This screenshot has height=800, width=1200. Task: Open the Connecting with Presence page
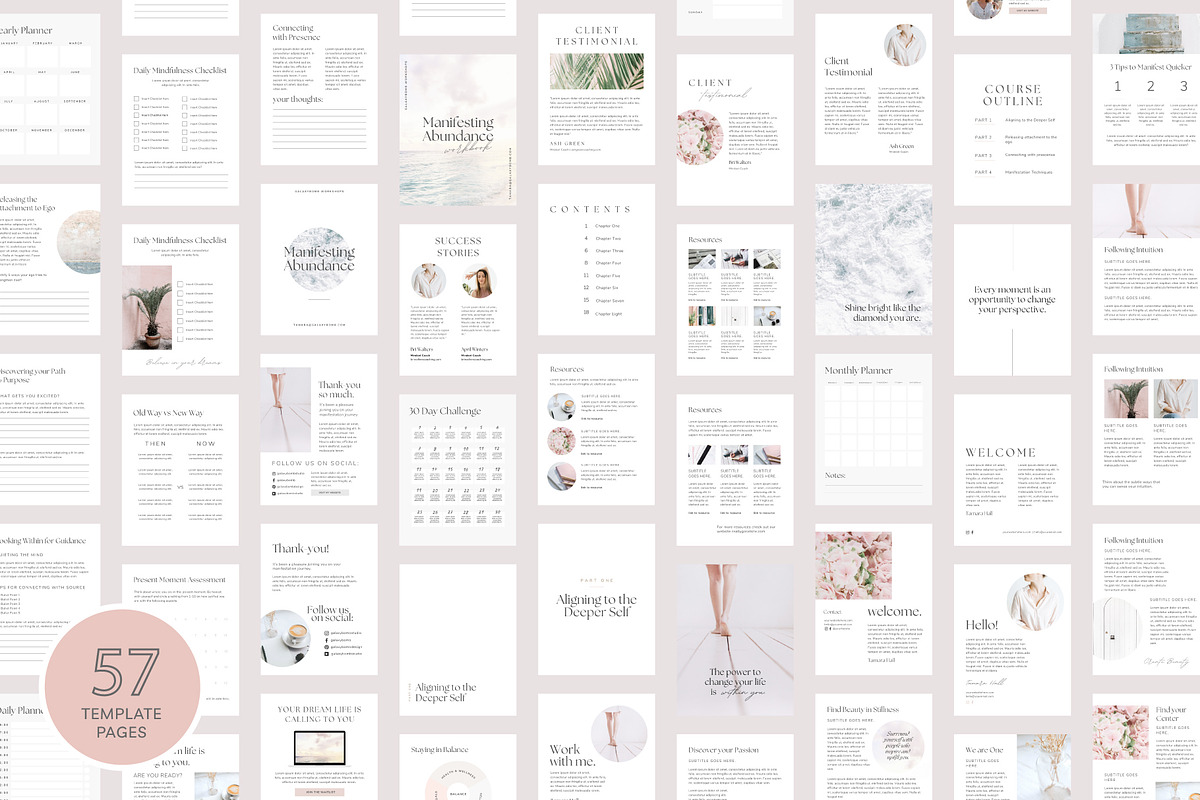[319, 90]
